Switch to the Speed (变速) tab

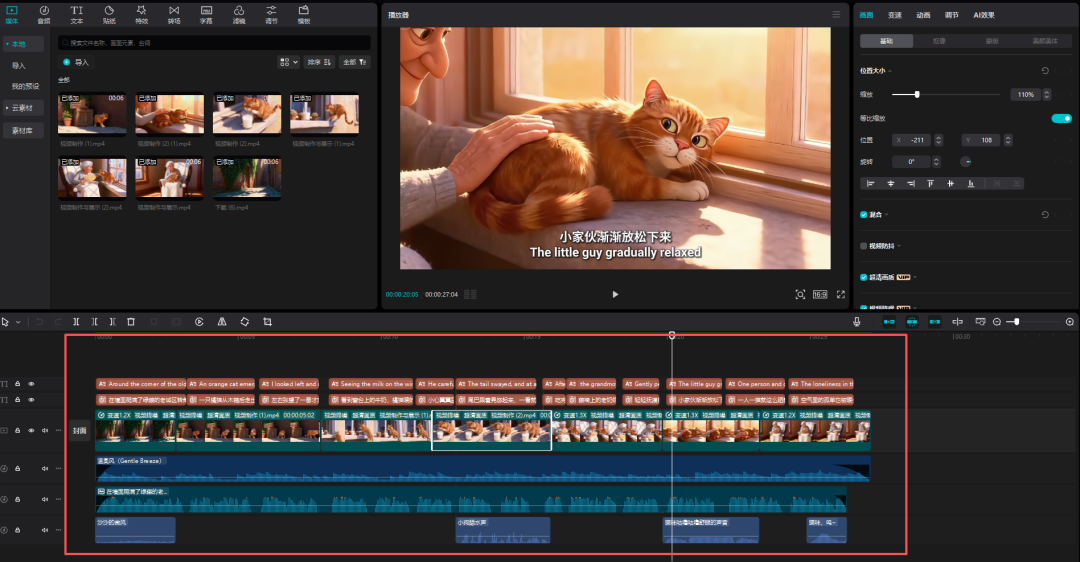tap(895, 14)
